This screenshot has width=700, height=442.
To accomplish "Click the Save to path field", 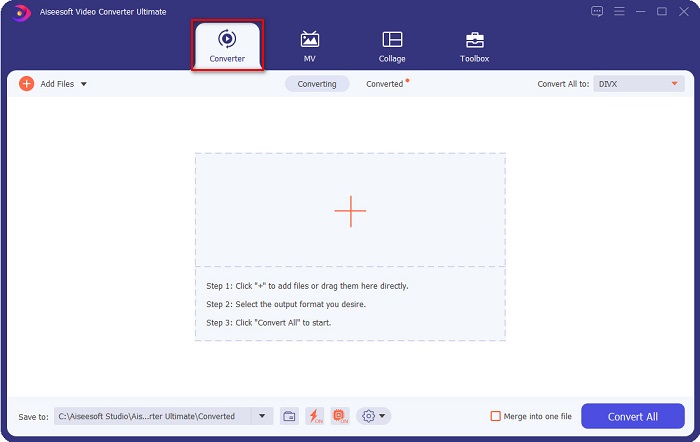I will (x=152, y=416).
